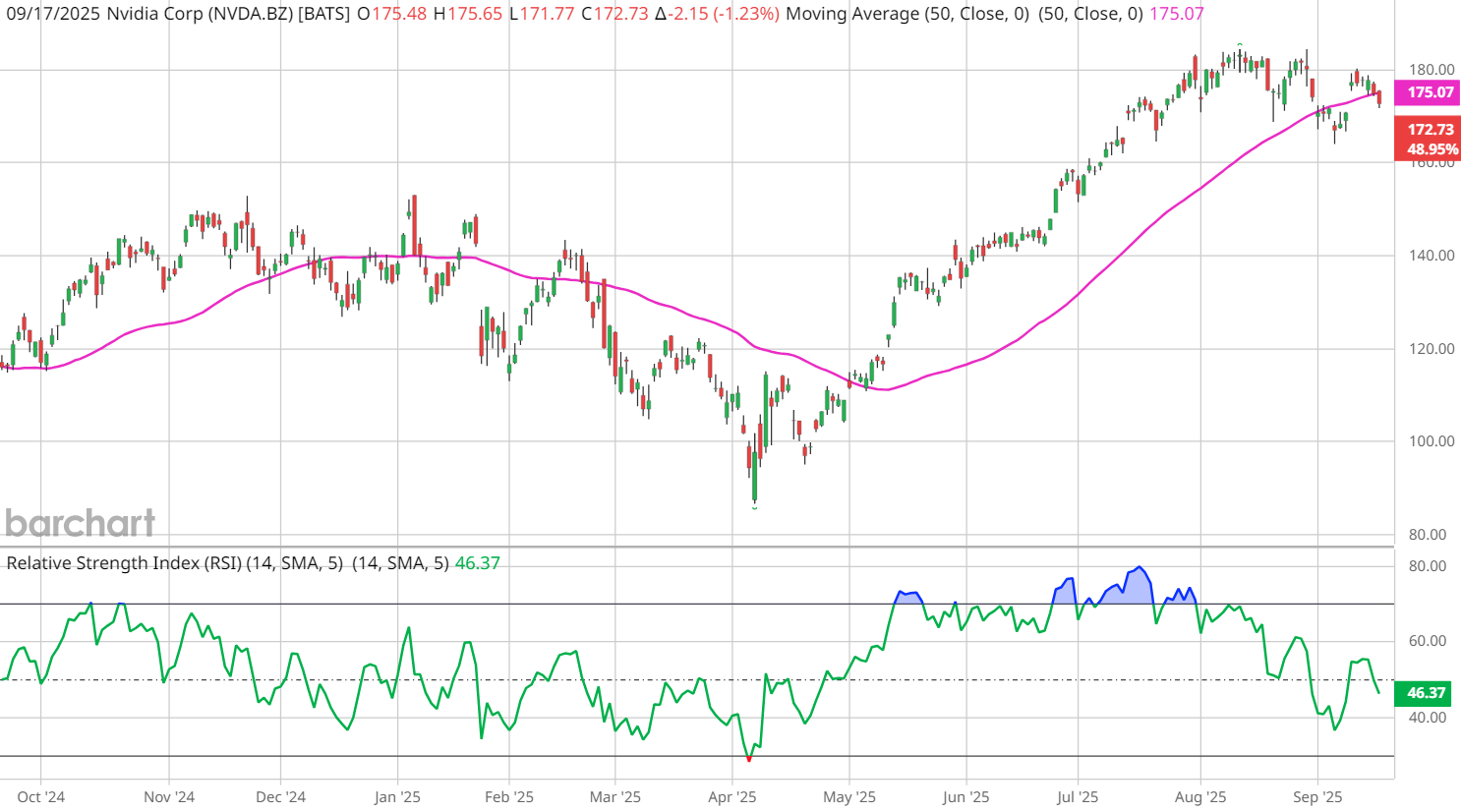Click the Mar '25 date axis label
1461x812 pixels.
tap(615, 797)
